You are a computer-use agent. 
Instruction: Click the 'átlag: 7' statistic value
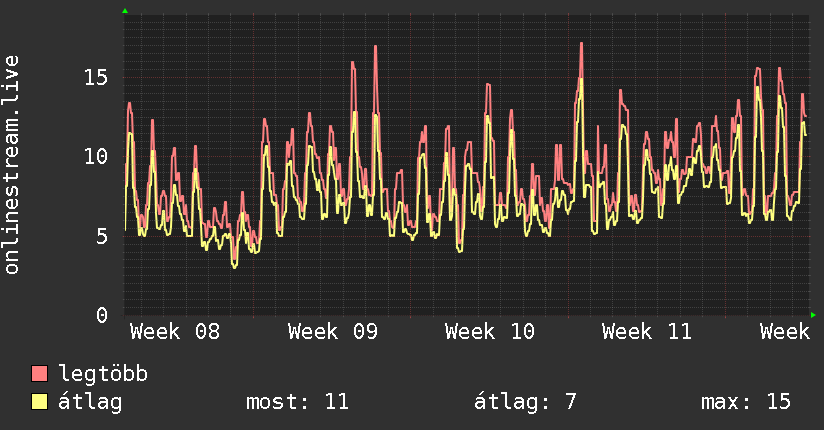(x=524, y=402)
